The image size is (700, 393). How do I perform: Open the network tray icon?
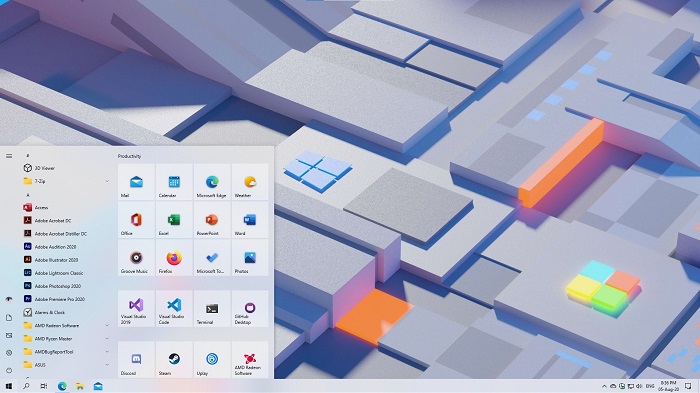point(630,386)
